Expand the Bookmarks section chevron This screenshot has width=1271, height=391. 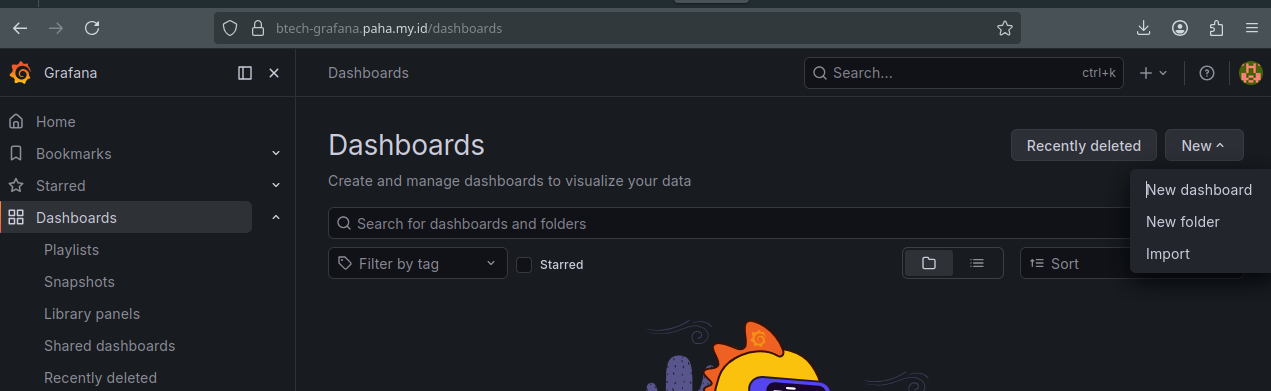276,154
